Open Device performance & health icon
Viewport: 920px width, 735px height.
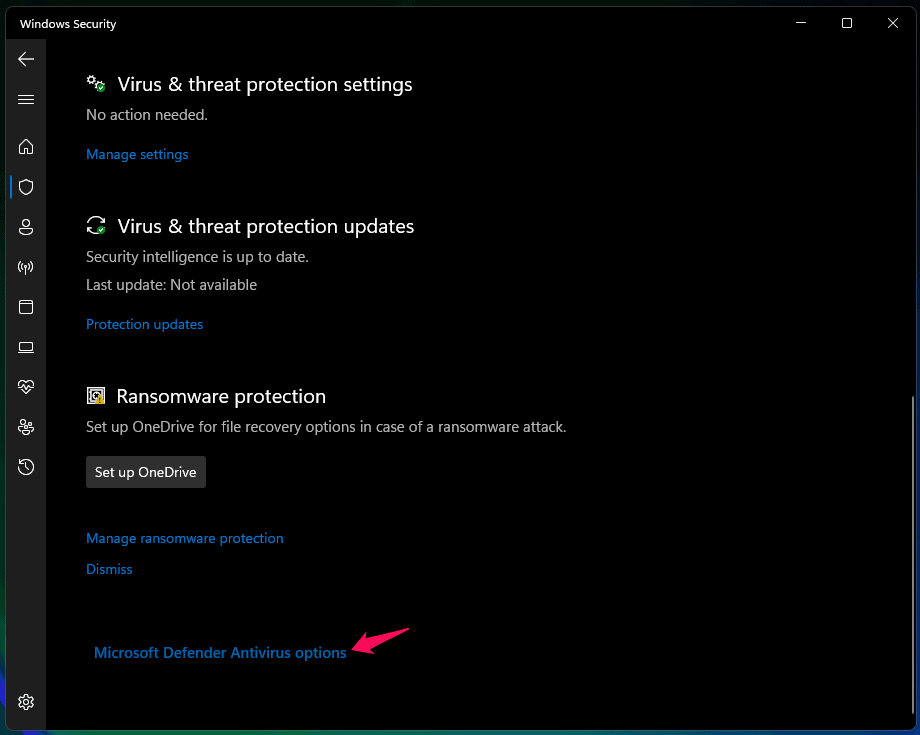pyautogui.click(x=26, y=387)
